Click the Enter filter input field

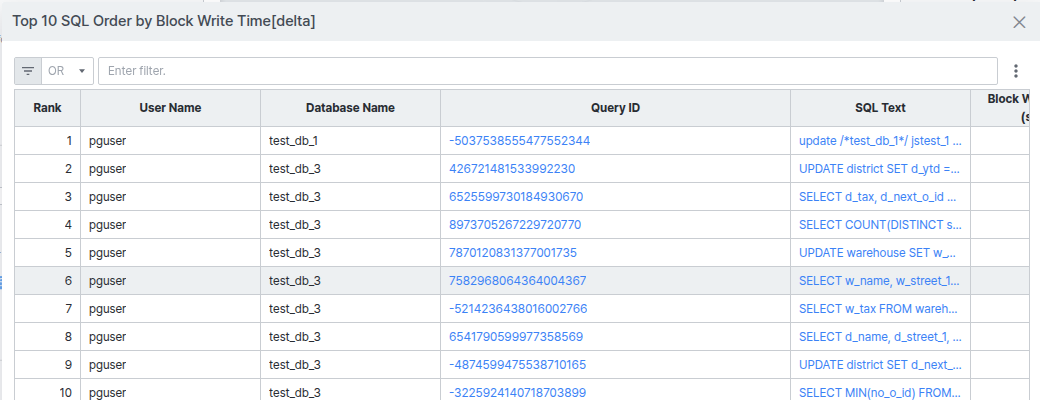point(548,71)
